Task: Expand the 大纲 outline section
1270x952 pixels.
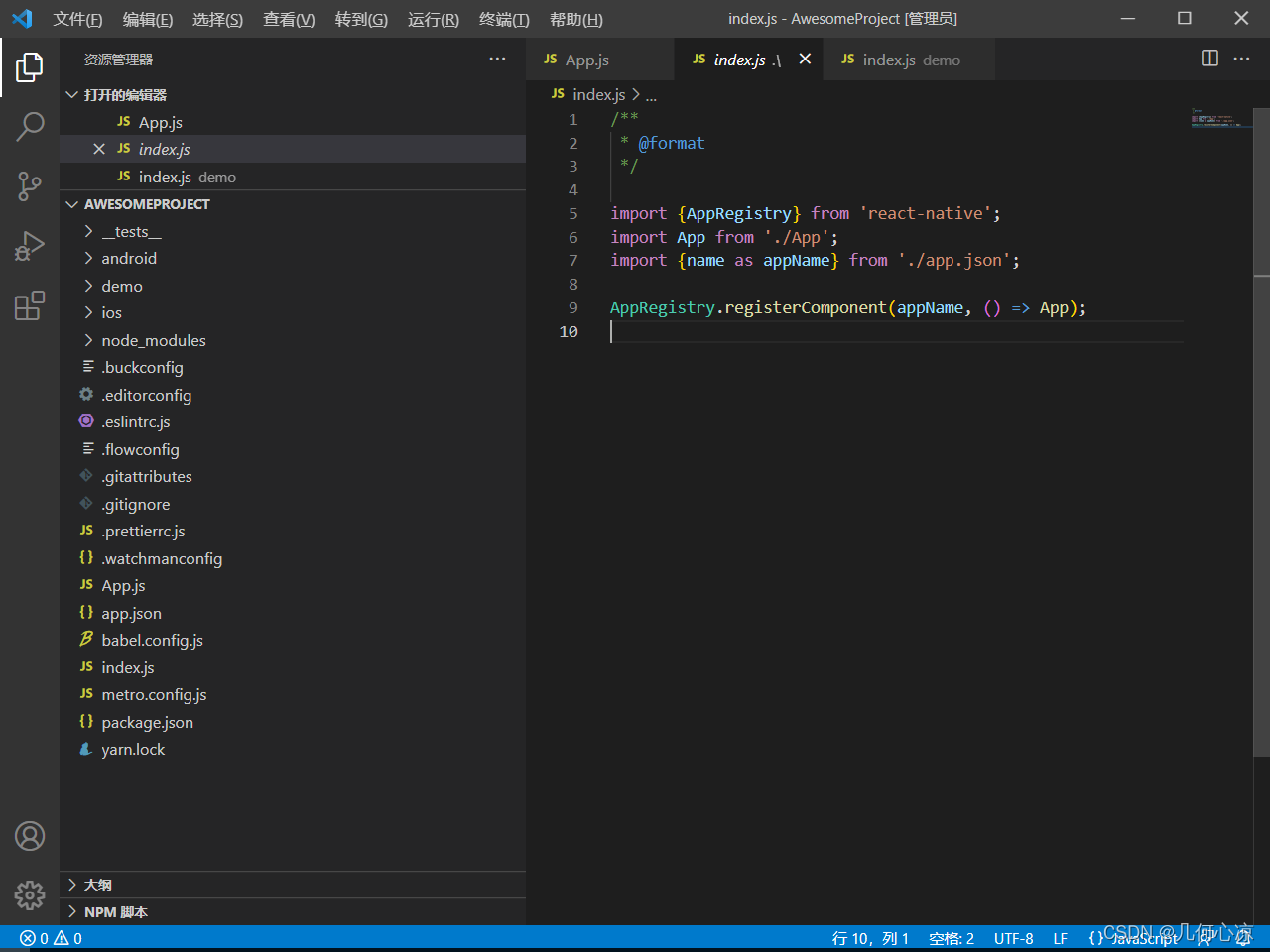Action: [293, 885]
